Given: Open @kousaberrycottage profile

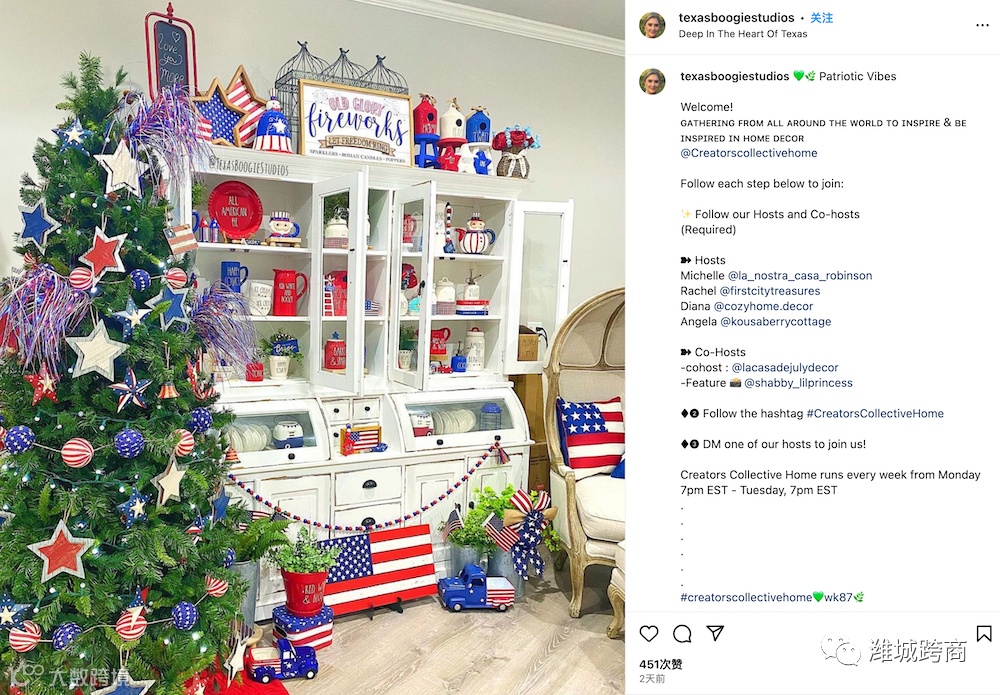Looking at the screenshot, I should [776, 321].
